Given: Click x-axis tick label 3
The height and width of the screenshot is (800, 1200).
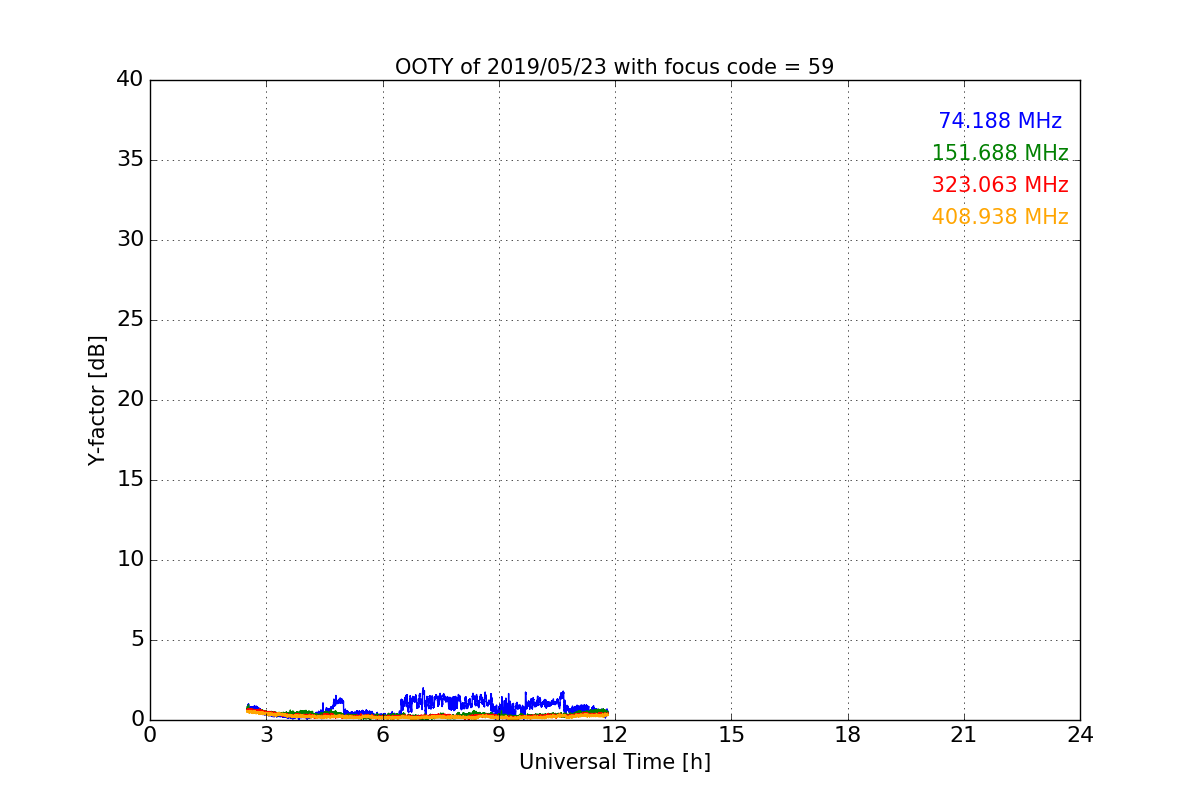Looking at the screenshot, I should [x=266, y=735].
